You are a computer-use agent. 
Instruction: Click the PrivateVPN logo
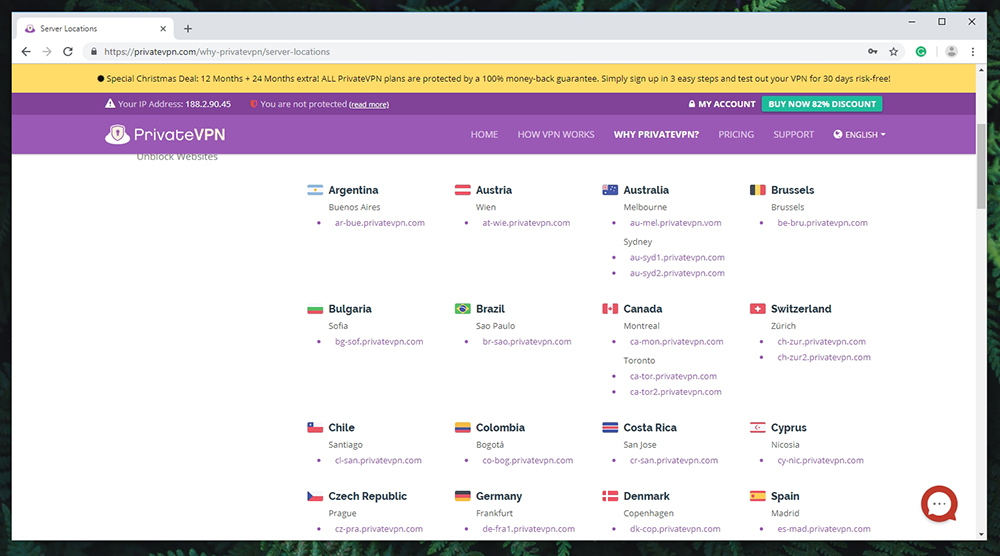[165, 135]
